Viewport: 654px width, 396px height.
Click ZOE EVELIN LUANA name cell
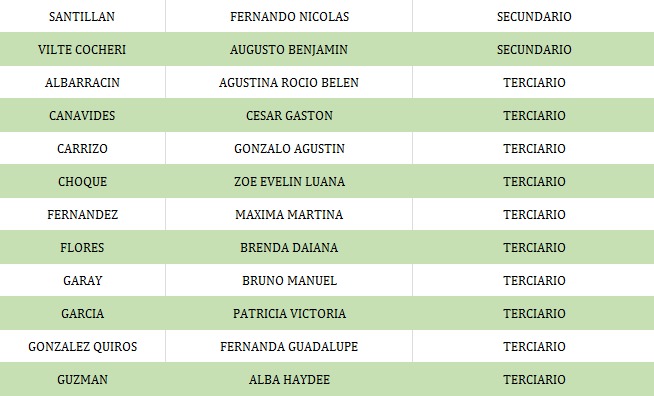click(x=289, y=181)
